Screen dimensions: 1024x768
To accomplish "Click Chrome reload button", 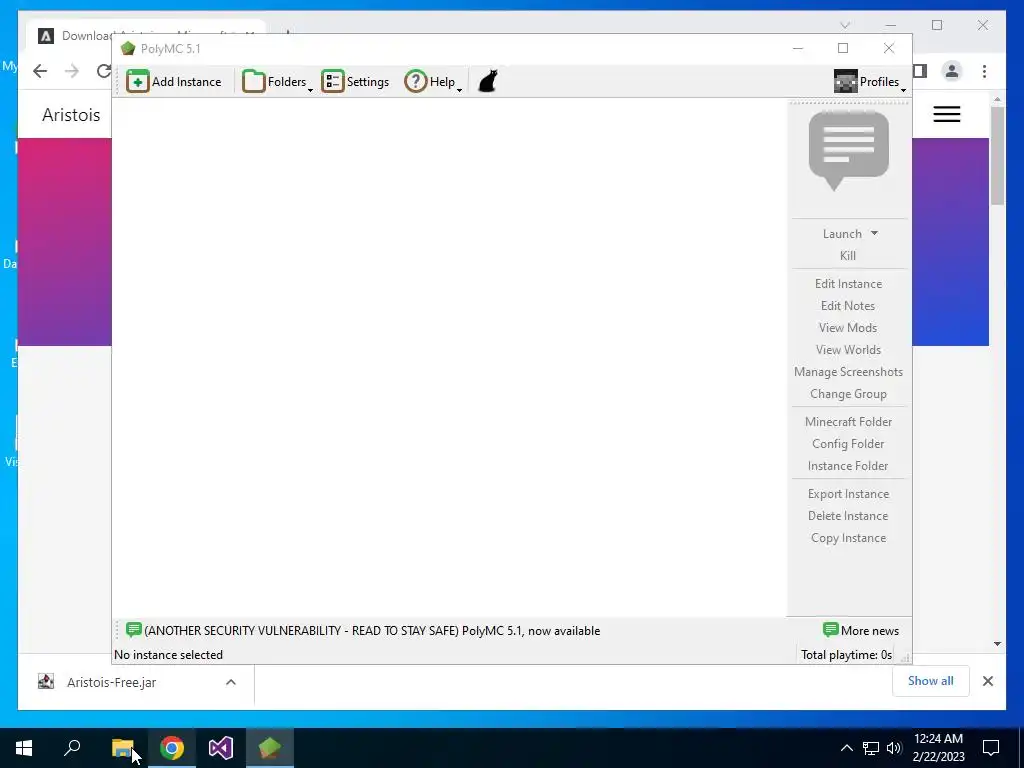I will click(x=103, y=71).
